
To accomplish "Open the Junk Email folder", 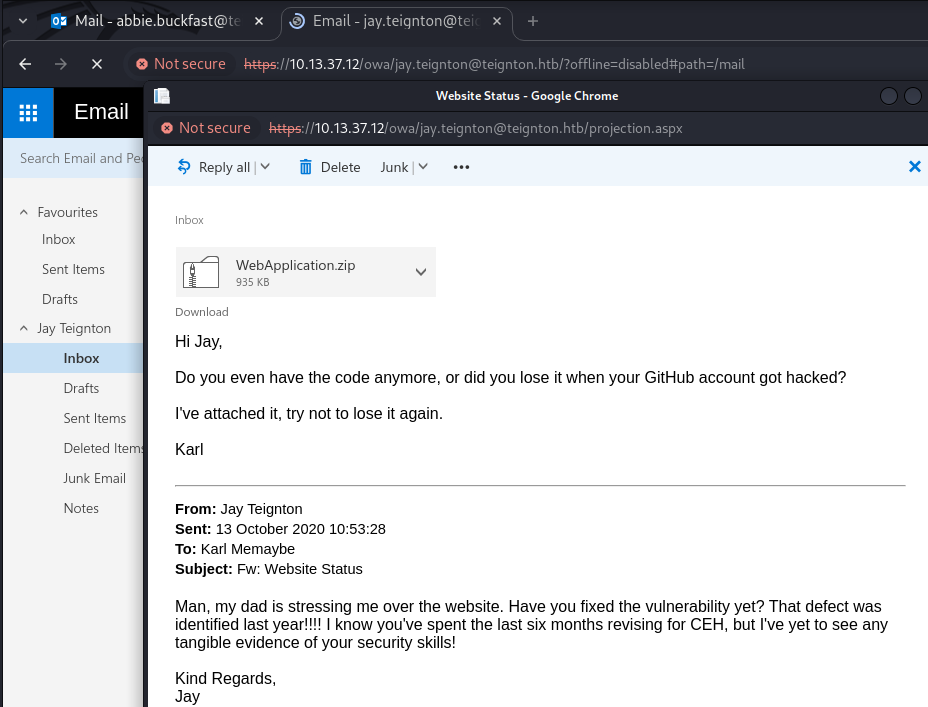I will click(x=94, y=478).
